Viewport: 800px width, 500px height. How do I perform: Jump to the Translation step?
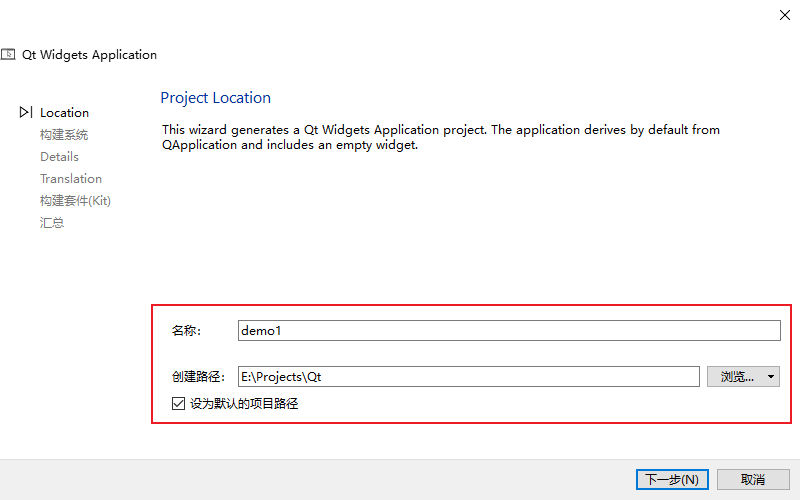71,179
